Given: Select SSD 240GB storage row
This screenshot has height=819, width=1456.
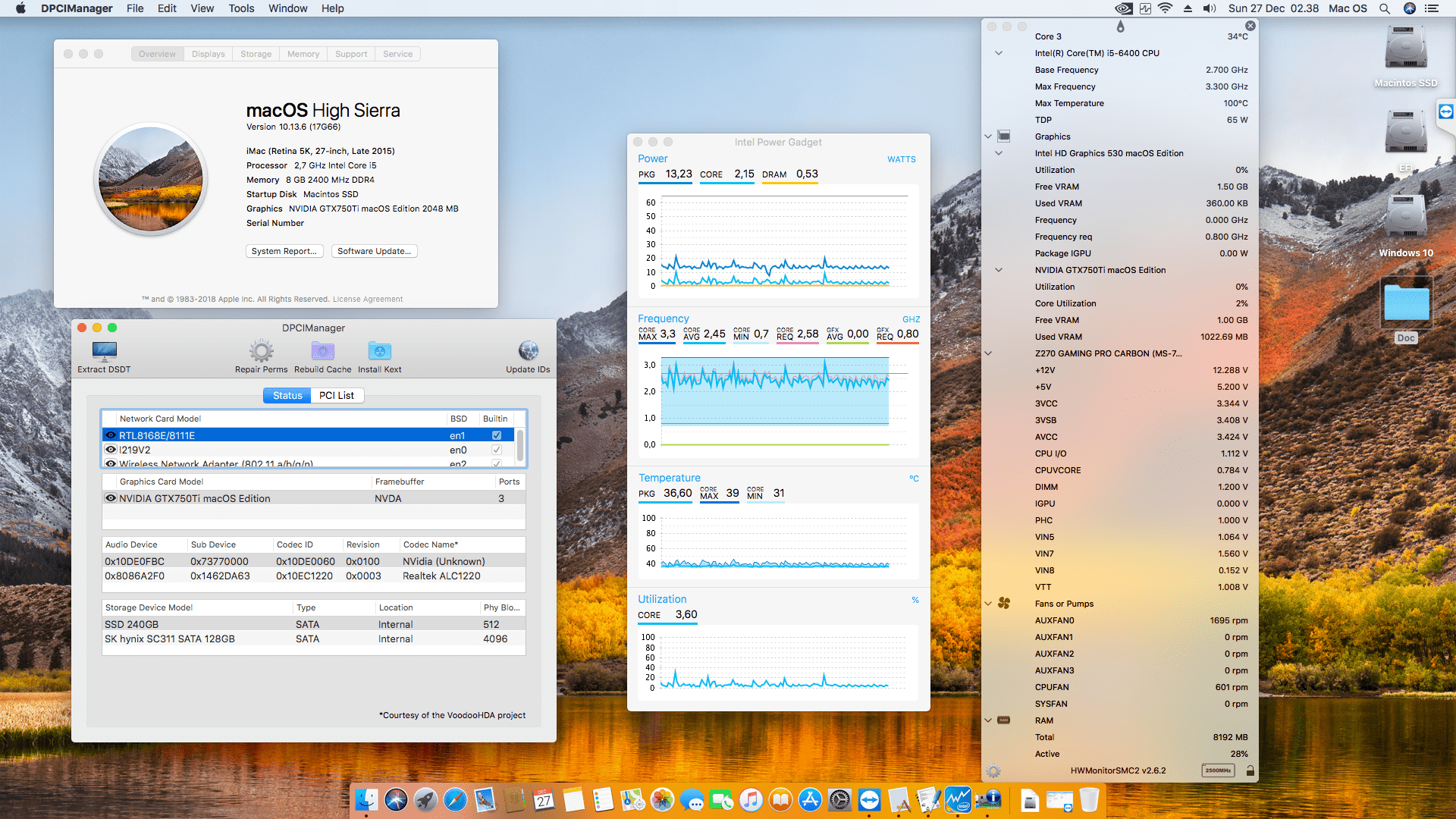Looking at the screenshot, I should 314,624.
